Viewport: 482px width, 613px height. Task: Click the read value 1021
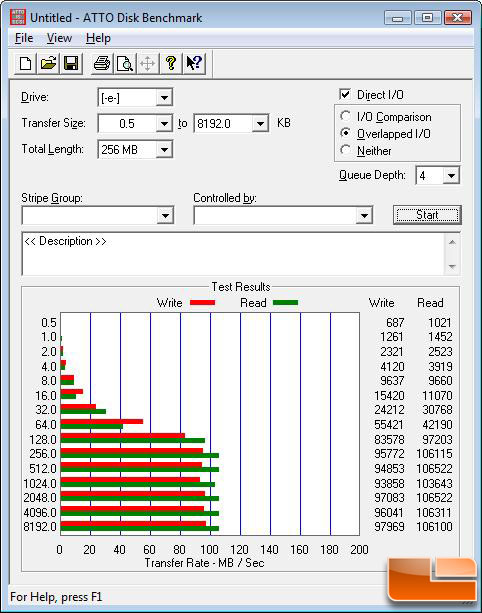(x=440, y=323)
